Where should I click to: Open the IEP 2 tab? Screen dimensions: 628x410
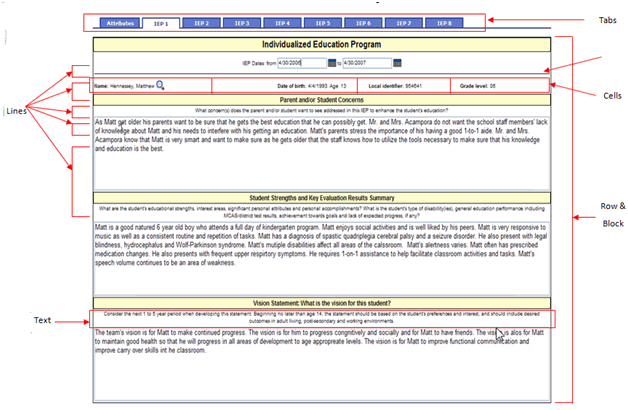pyautogui.click(x=202, y=21)
